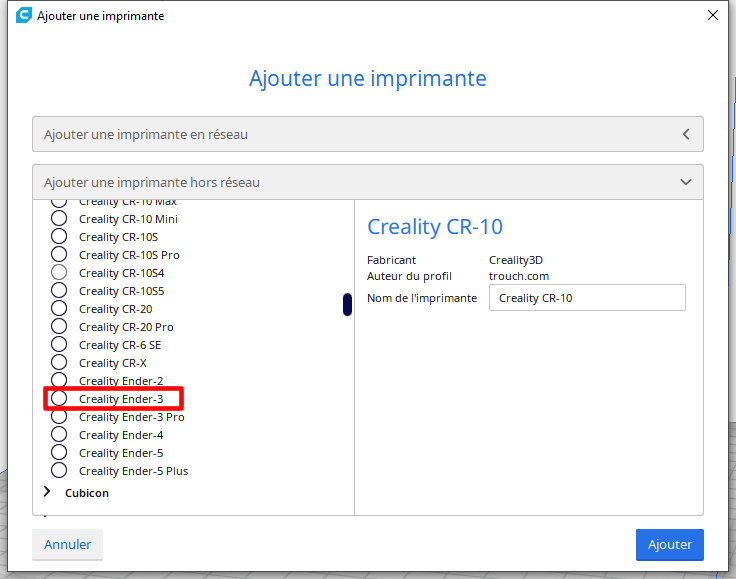This screenshot has width=736, height=579.
Task: Select the Creality CR-10 Mini radio button
Action: (x=59, y=219)
